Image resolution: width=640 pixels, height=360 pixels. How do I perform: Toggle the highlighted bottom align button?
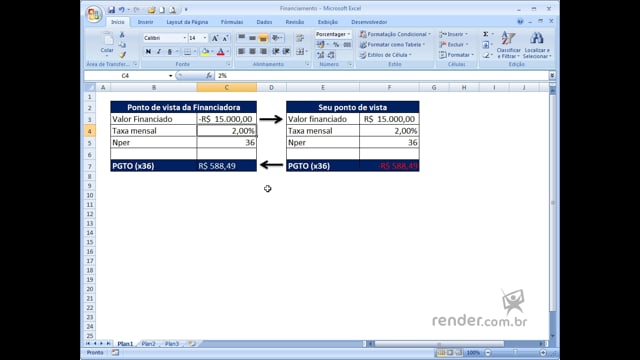pos(263,38)
